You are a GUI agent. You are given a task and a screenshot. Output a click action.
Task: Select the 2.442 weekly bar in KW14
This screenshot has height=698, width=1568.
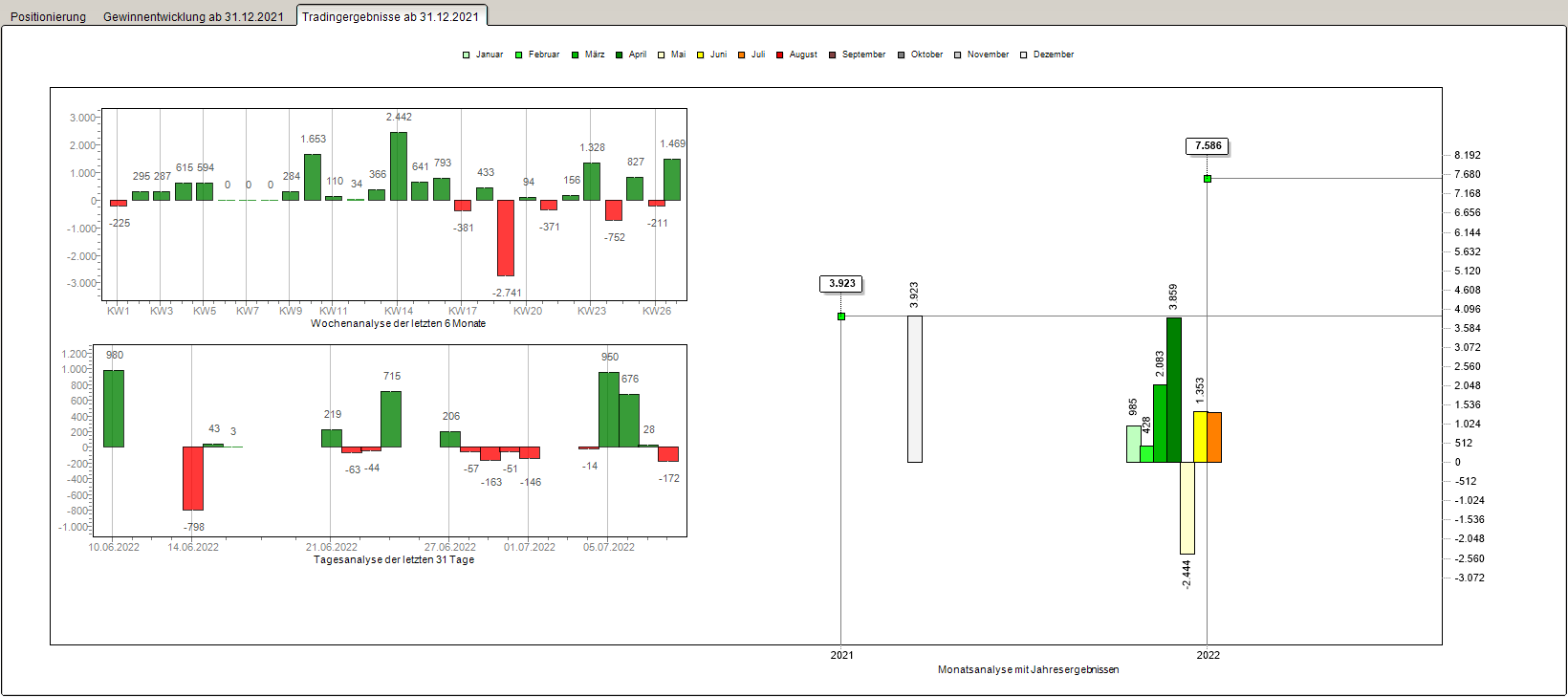pos(399,166)
